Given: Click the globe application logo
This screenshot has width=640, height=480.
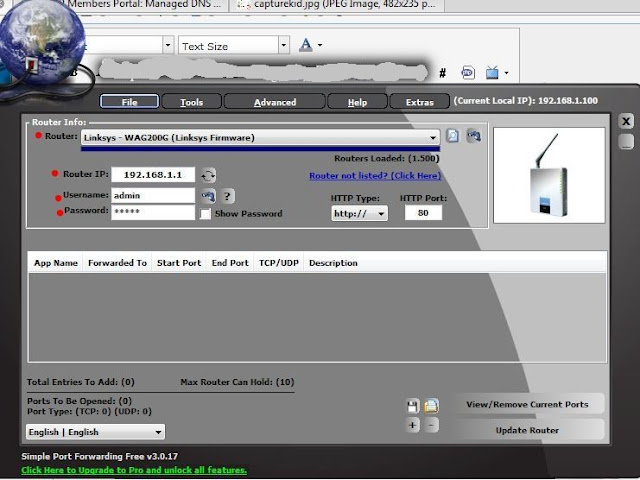Looking at the screenshot, I should tap(42, 41).
